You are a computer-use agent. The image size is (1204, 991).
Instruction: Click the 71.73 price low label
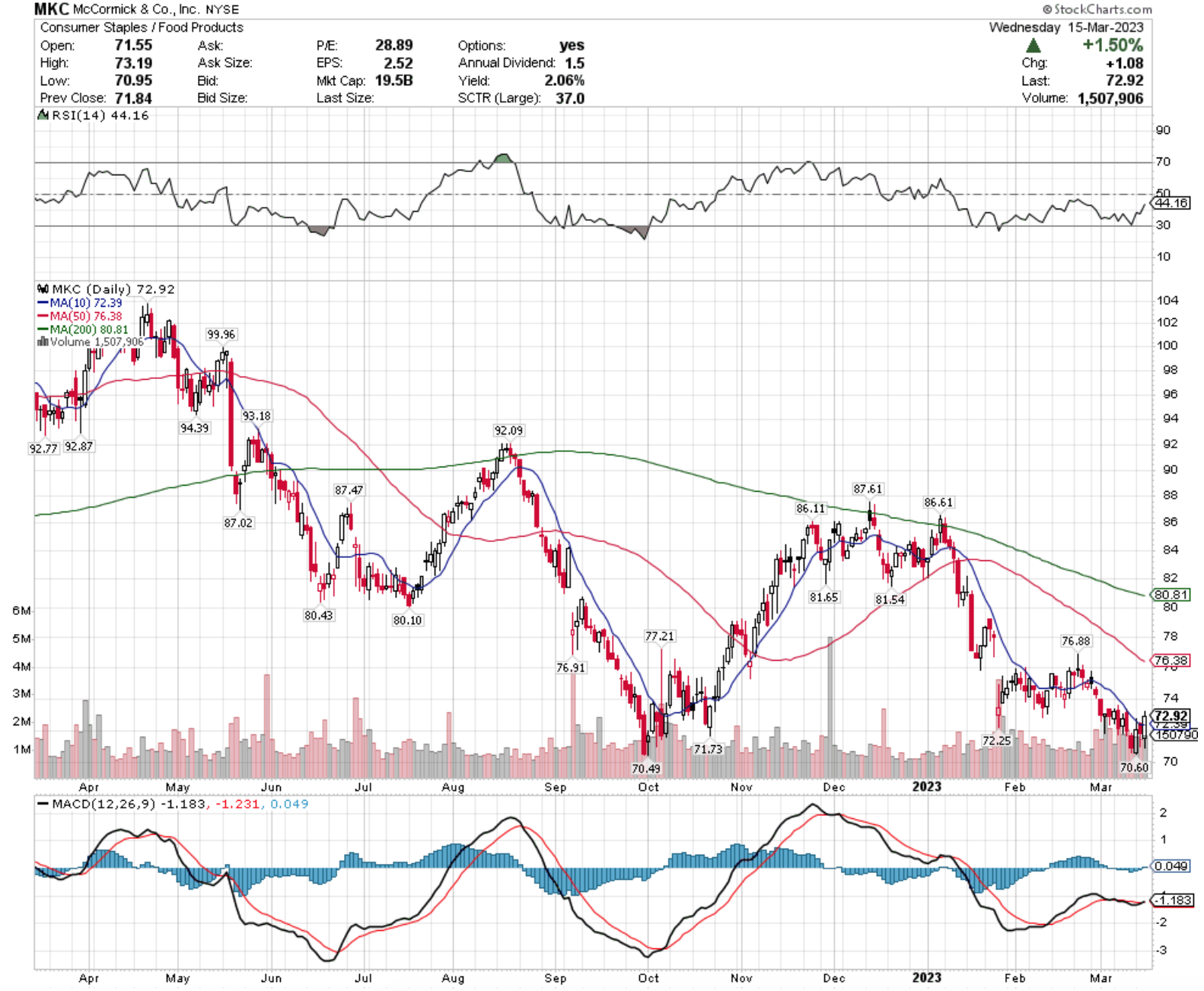coord(708,750)
